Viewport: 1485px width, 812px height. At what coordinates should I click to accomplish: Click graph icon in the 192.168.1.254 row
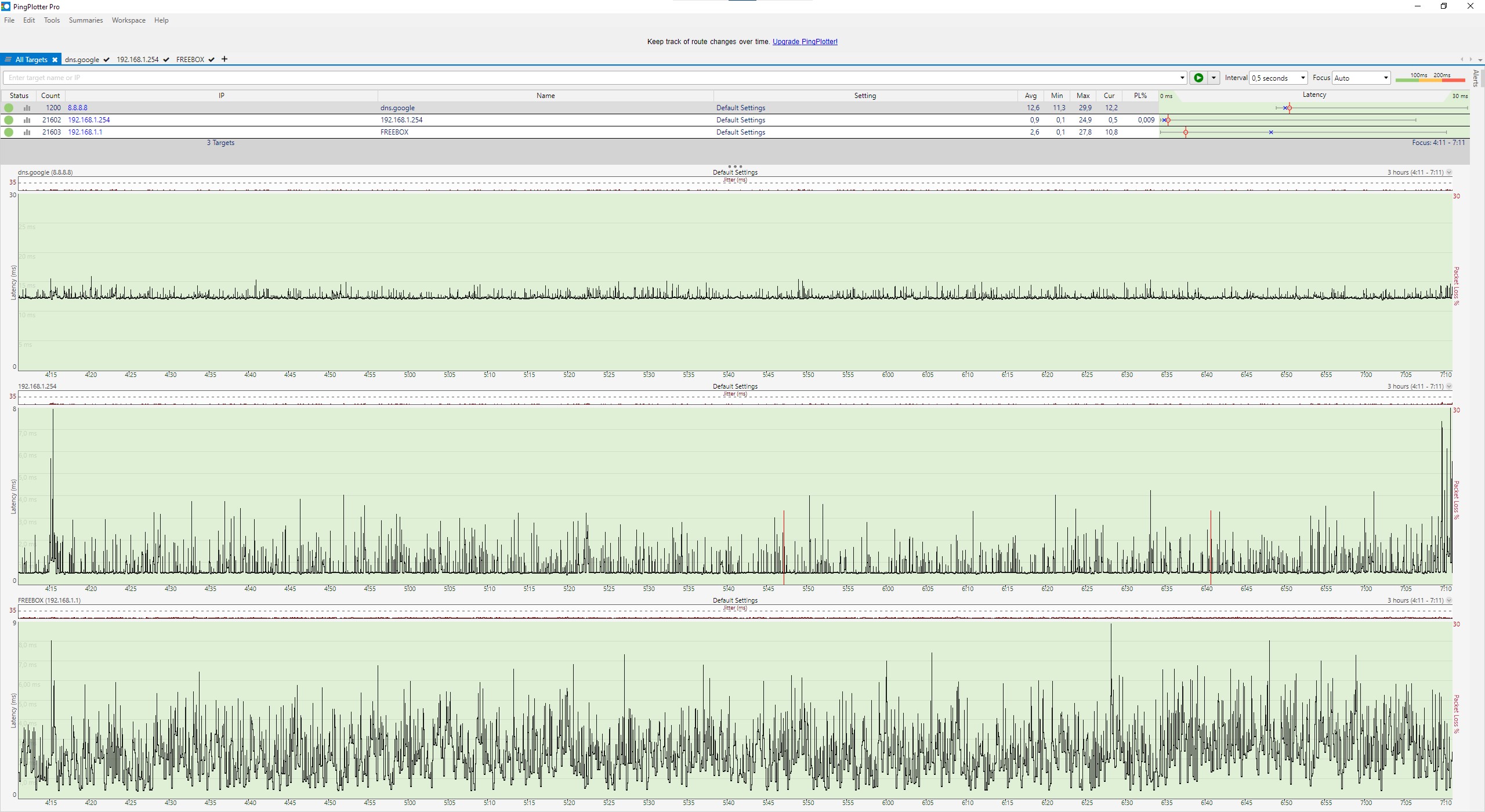coord(27,120)
